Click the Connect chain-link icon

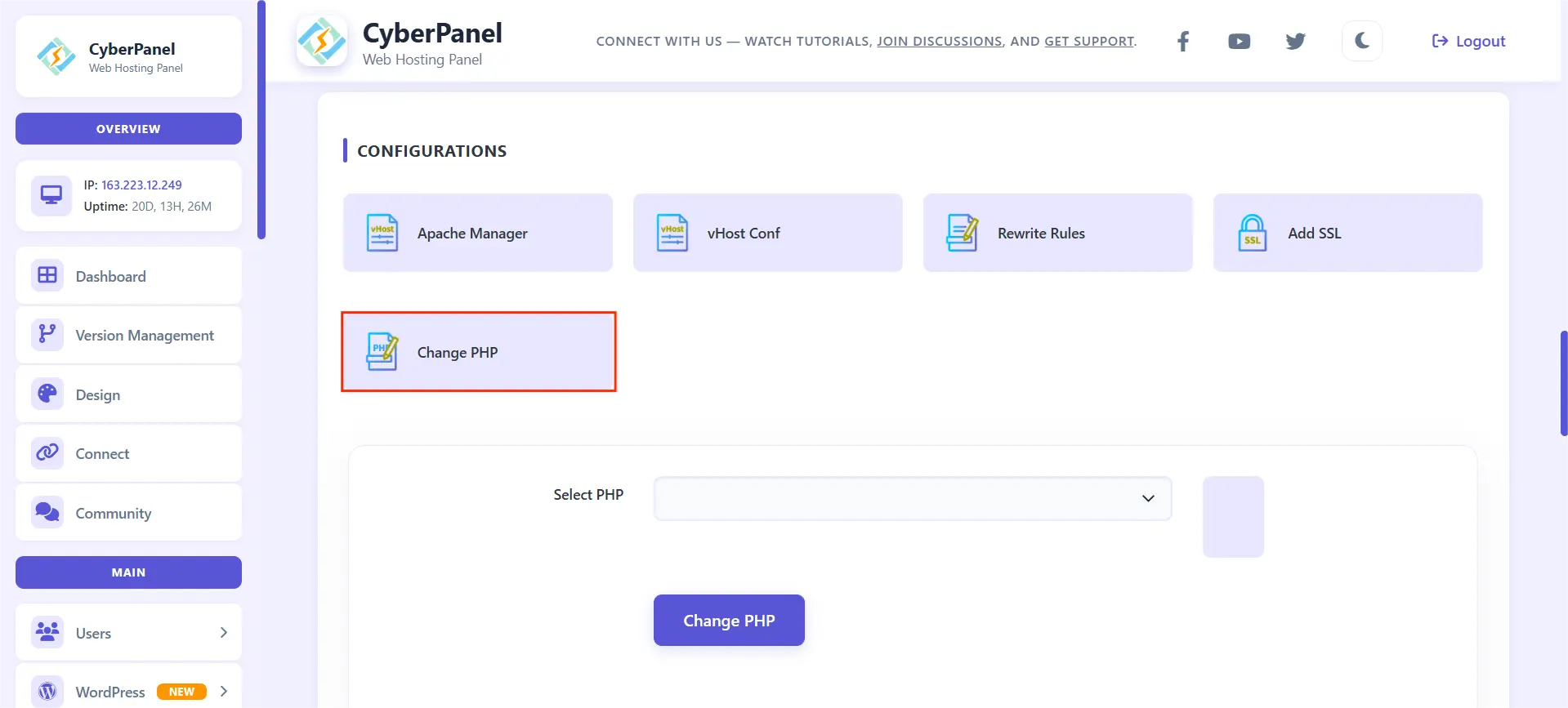pyautogui.click(x=47, y=452)
